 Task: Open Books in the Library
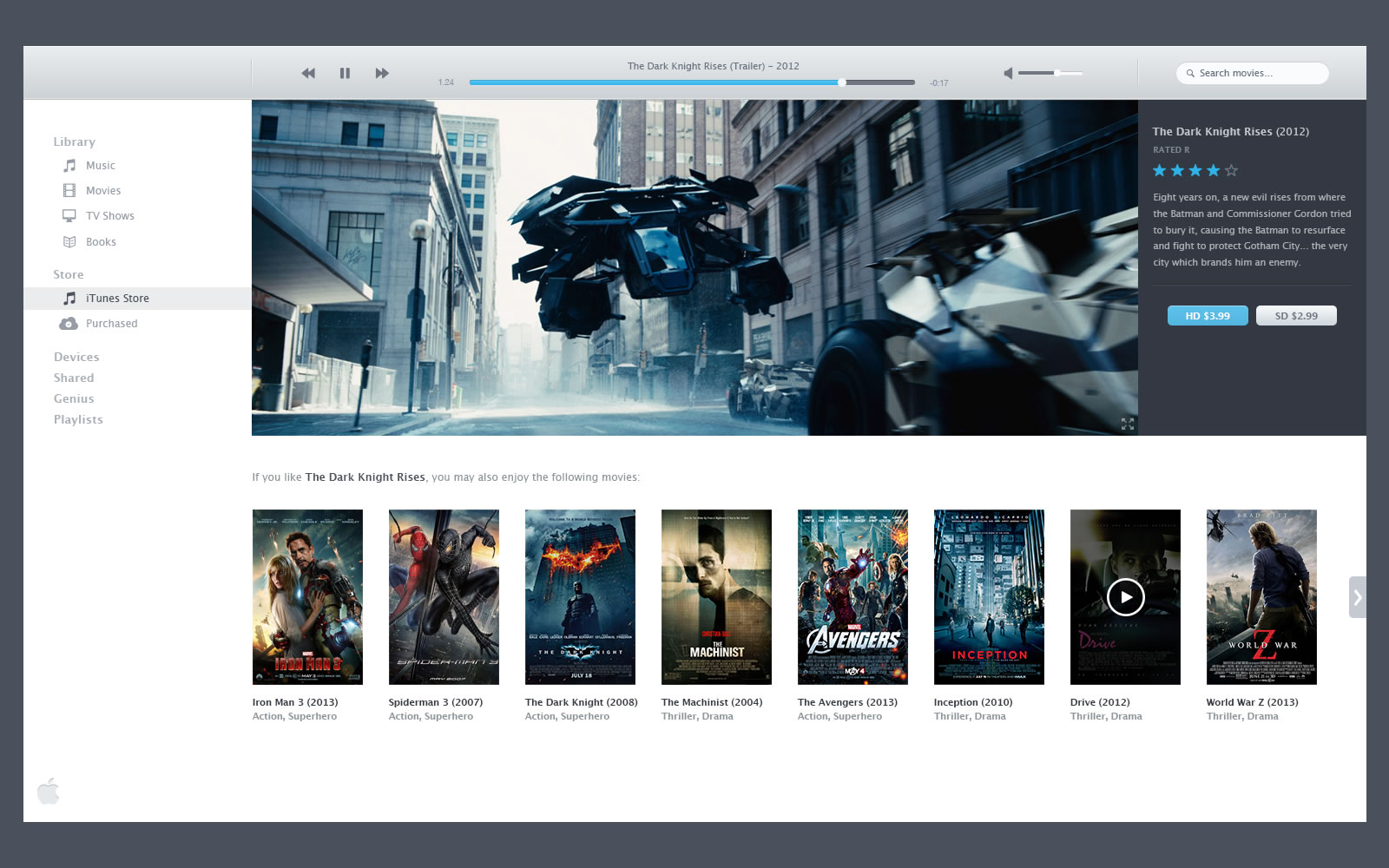[x=101, y=242]
